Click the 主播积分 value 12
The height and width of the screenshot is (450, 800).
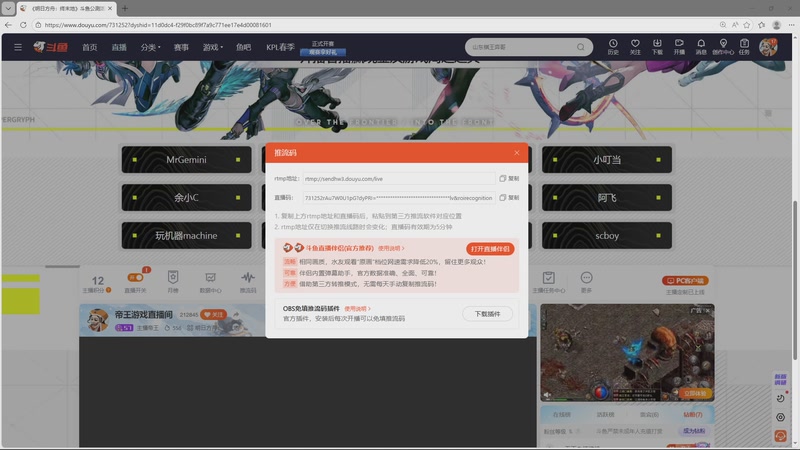click(x=97, y=281)
